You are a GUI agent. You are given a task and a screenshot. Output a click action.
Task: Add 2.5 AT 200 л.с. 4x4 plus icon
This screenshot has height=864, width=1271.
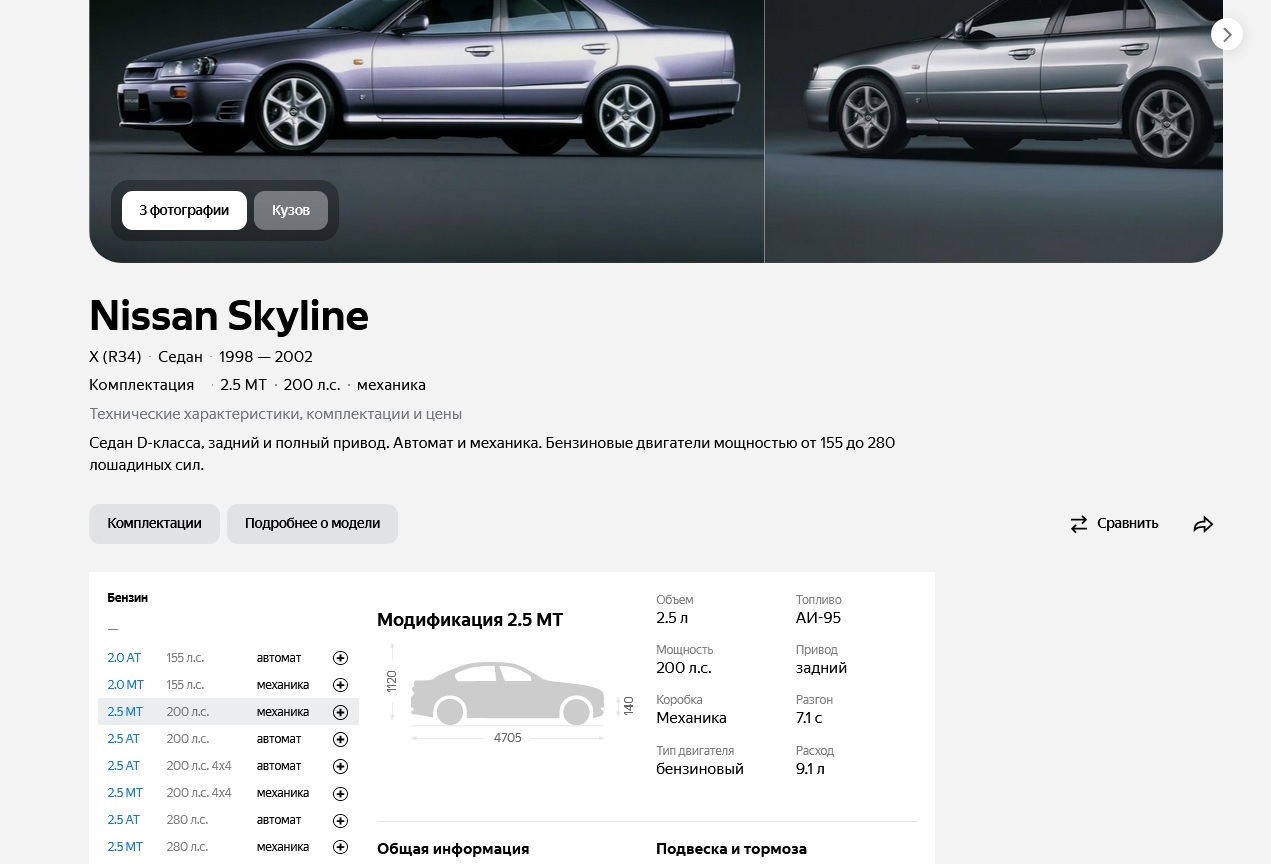tap(340, 766)
